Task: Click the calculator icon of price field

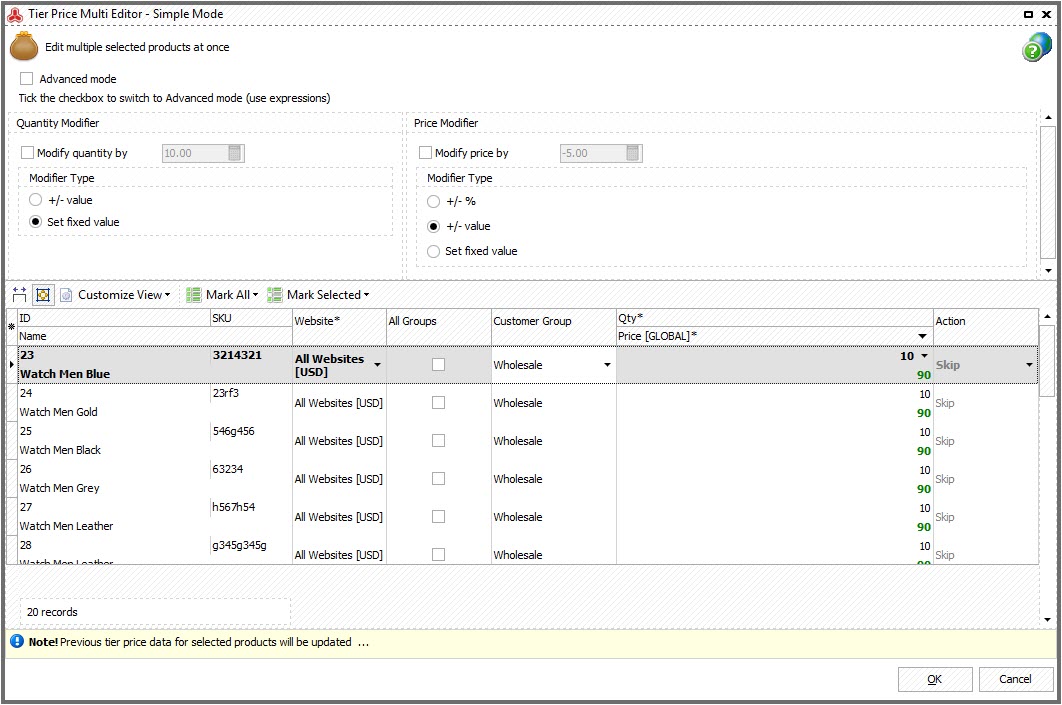Action: (x=633, y=153)
